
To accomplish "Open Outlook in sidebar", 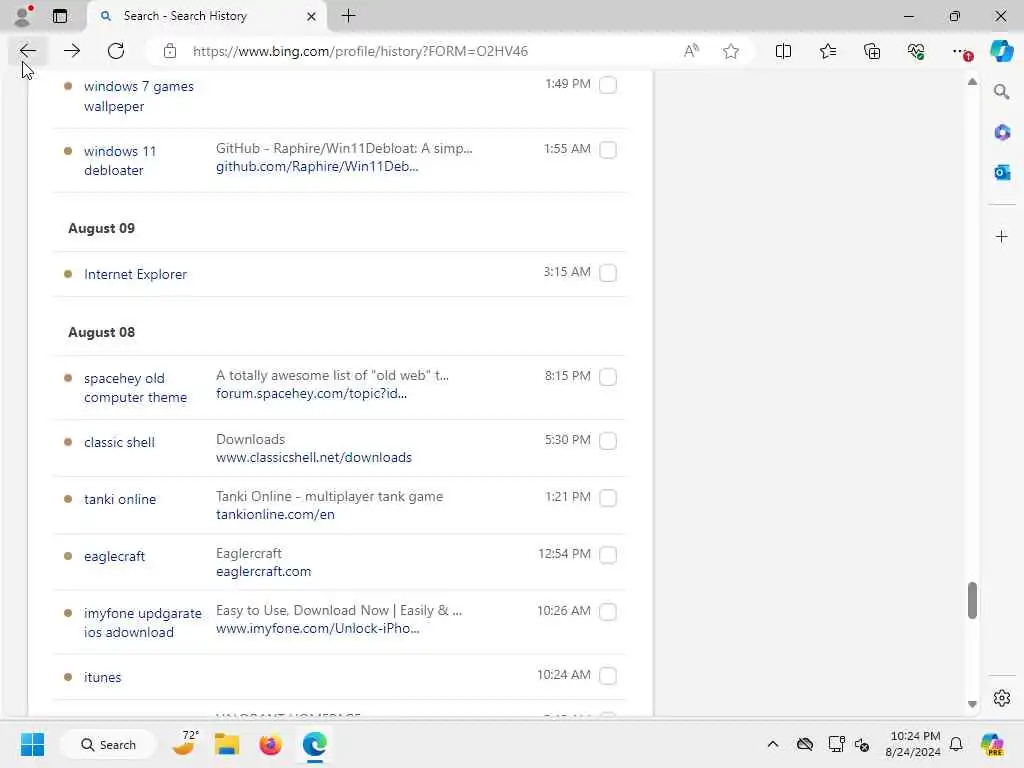I will pos(1001,172).
